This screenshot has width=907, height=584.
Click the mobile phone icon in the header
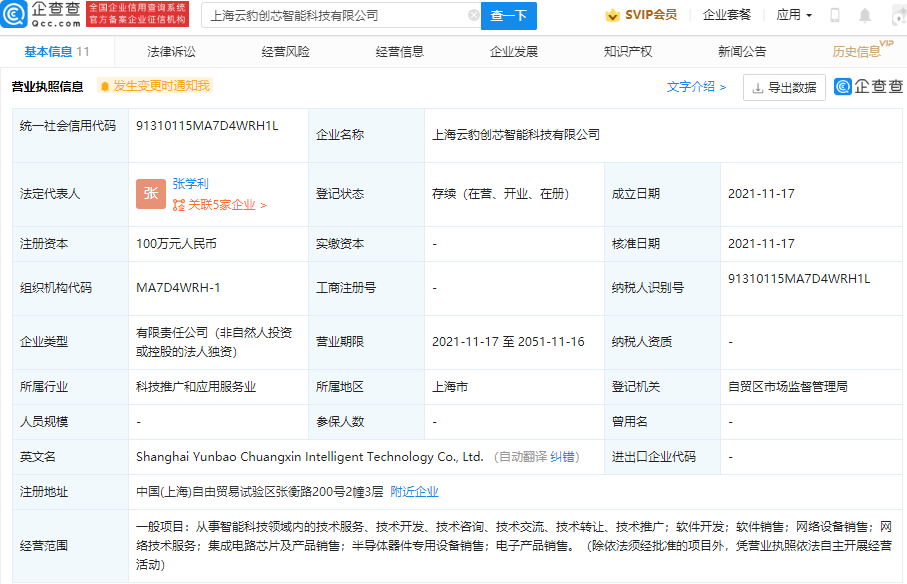(x=835, y=15)
